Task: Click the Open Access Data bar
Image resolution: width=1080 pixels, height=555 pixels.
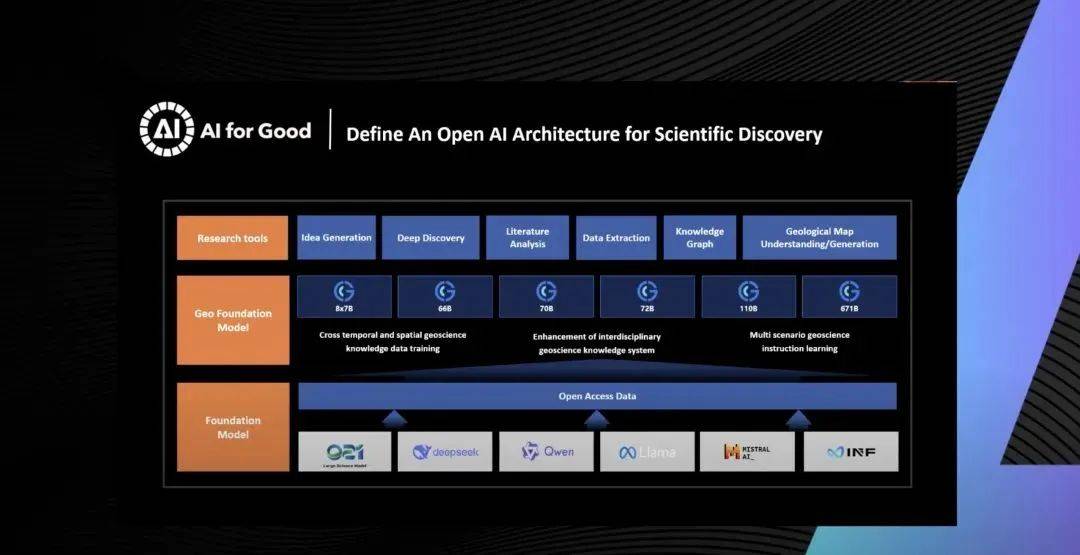Action: click(597, 396)
